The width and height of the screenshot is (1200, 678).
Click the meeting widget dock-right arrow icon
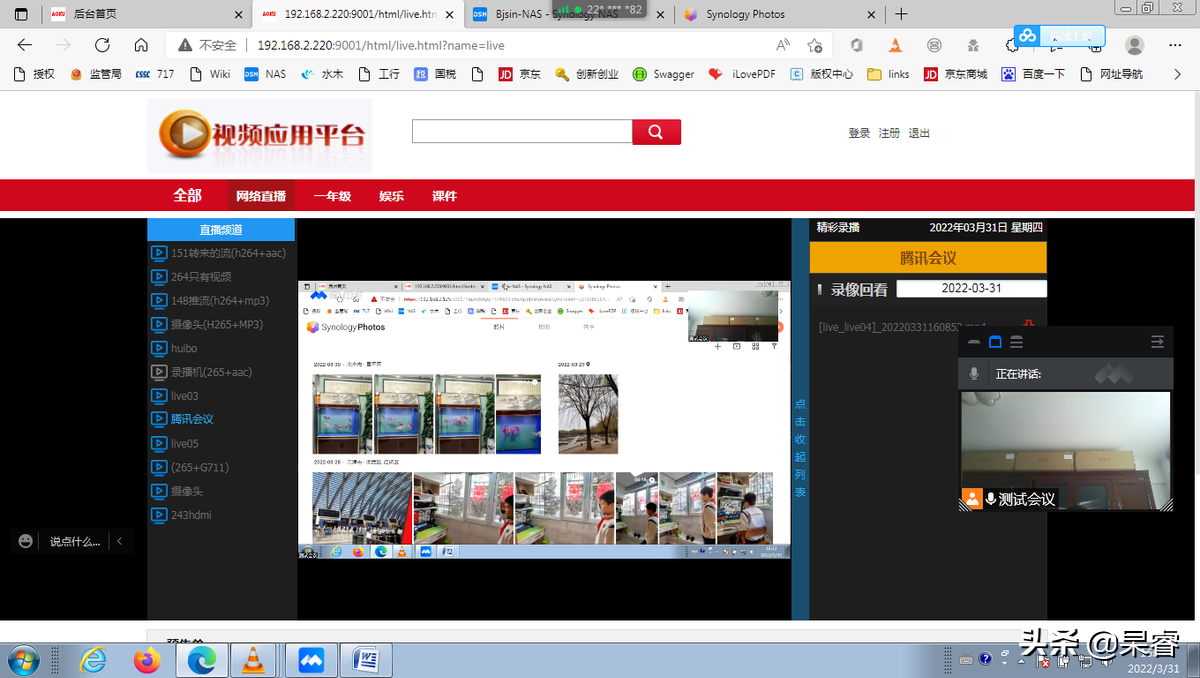pos(1157,342)
